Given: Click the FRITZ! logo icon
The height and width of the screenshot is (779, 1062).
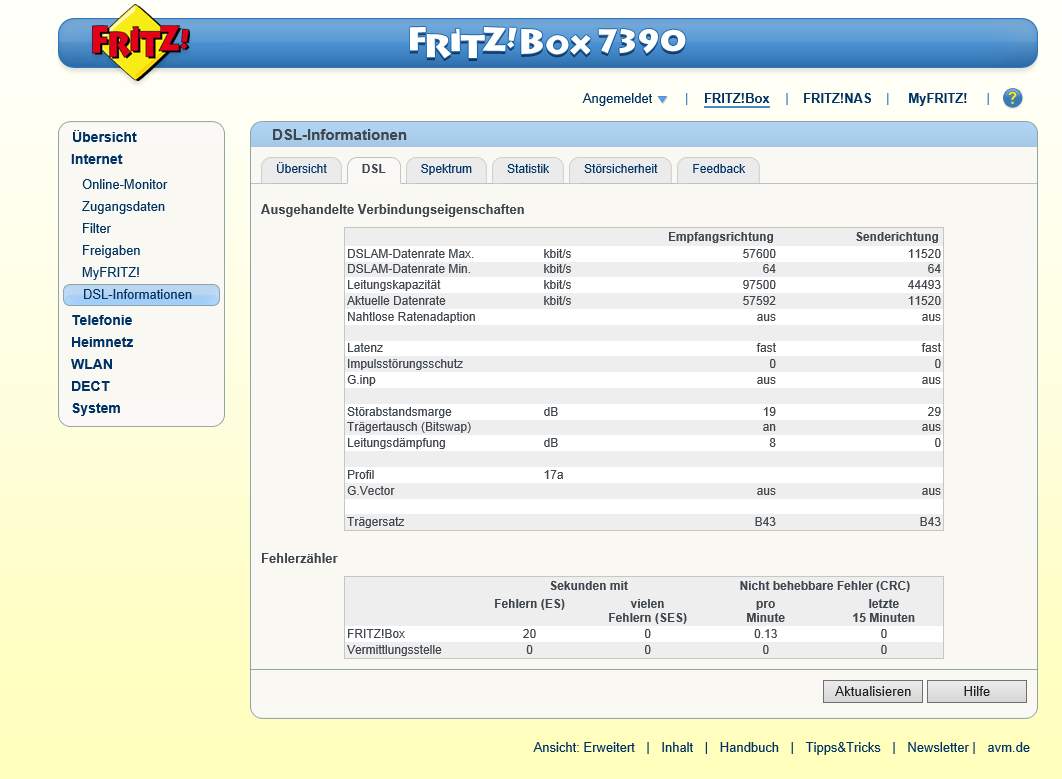Looking at the screenshot, I should (x=140, y=43).
